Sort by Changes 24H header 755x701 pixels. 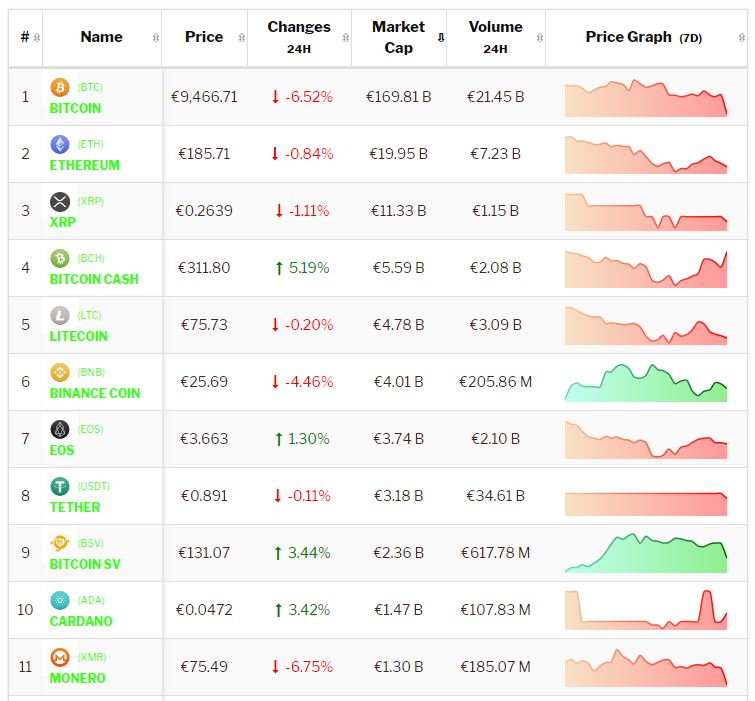(298, 37)
